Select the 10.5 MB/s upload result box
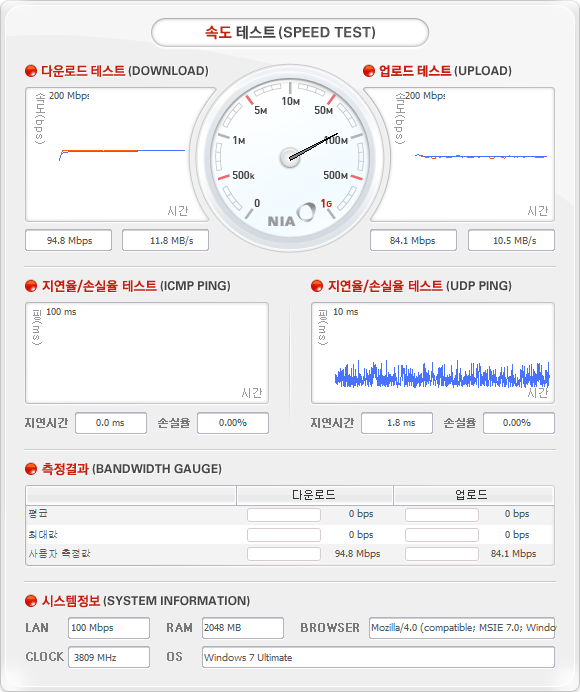Screen dimensions: 580x692 tap(512, 241)
